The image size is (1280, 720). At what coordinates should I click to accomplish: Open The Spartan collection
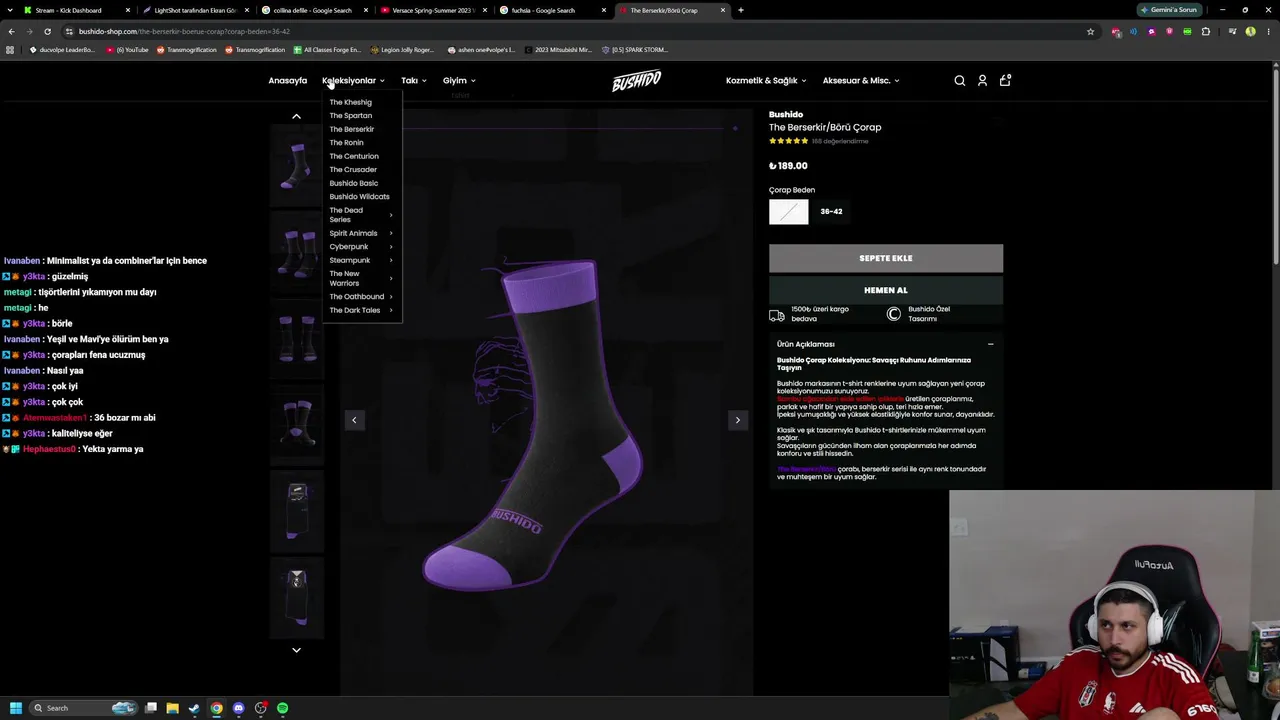pos(350,115)
